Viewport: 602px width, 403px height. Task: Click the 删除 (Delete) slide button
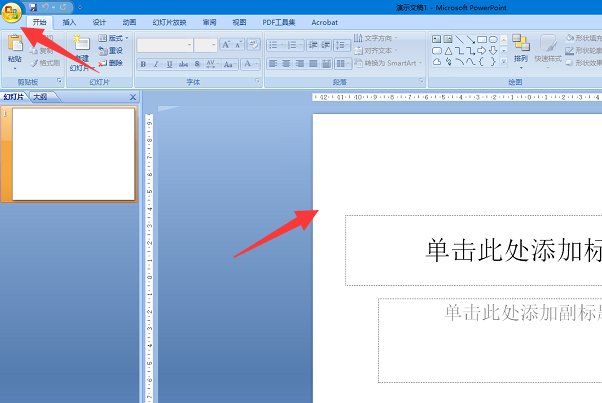[x=111, y=63]
